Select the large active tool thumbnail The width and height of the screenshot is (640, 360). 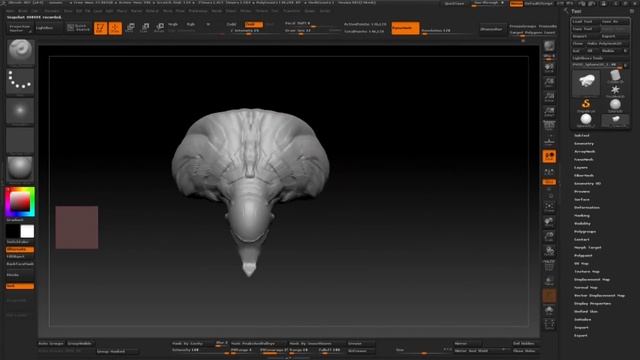(586, 82)
